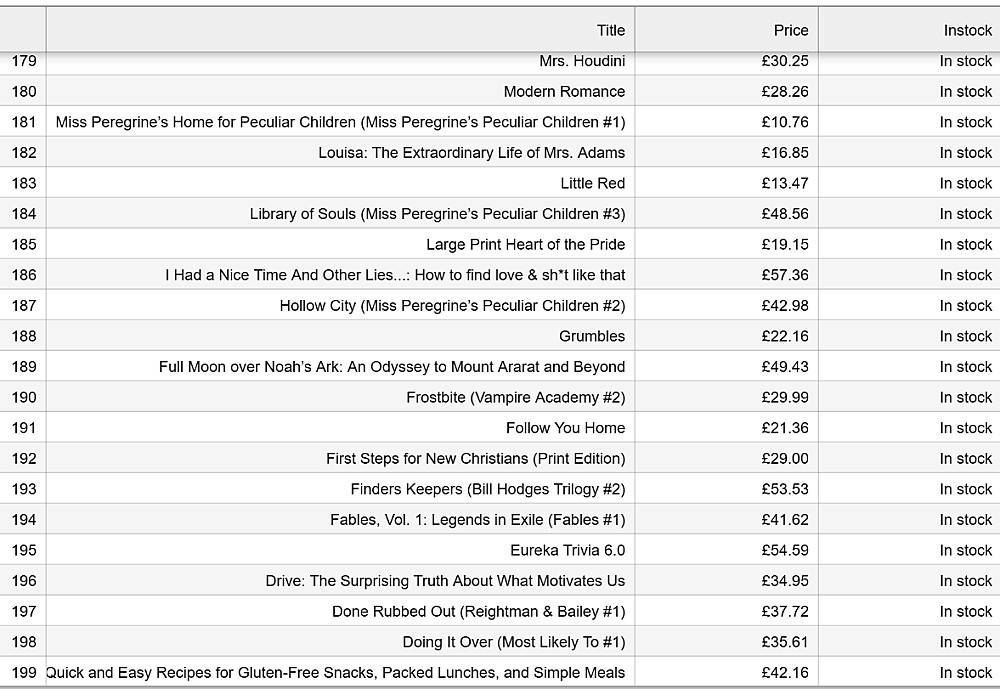Click the Instock column header
This screenshot has height=689, width=1000.
[x=967, y=30]
